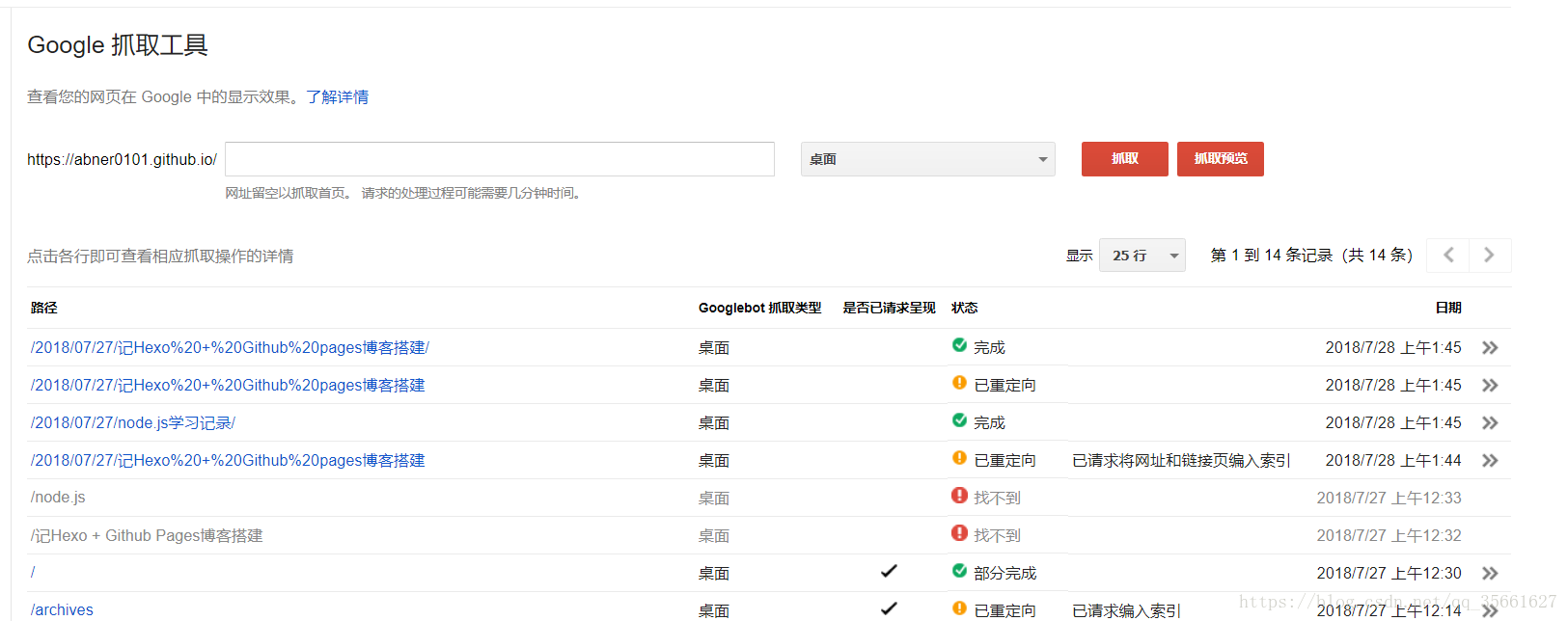Click green 部分完成 status icon

(x=959, y=571)
